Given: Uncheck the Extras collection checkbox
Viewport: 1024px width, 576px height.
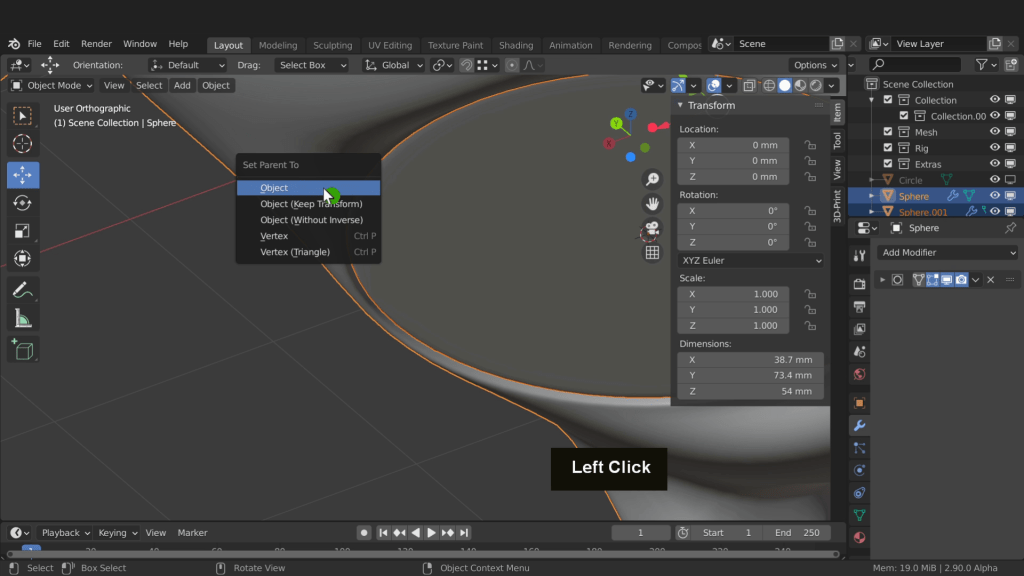Looking at the screenshot, I should pyautogui.click(x=888, y=164).
